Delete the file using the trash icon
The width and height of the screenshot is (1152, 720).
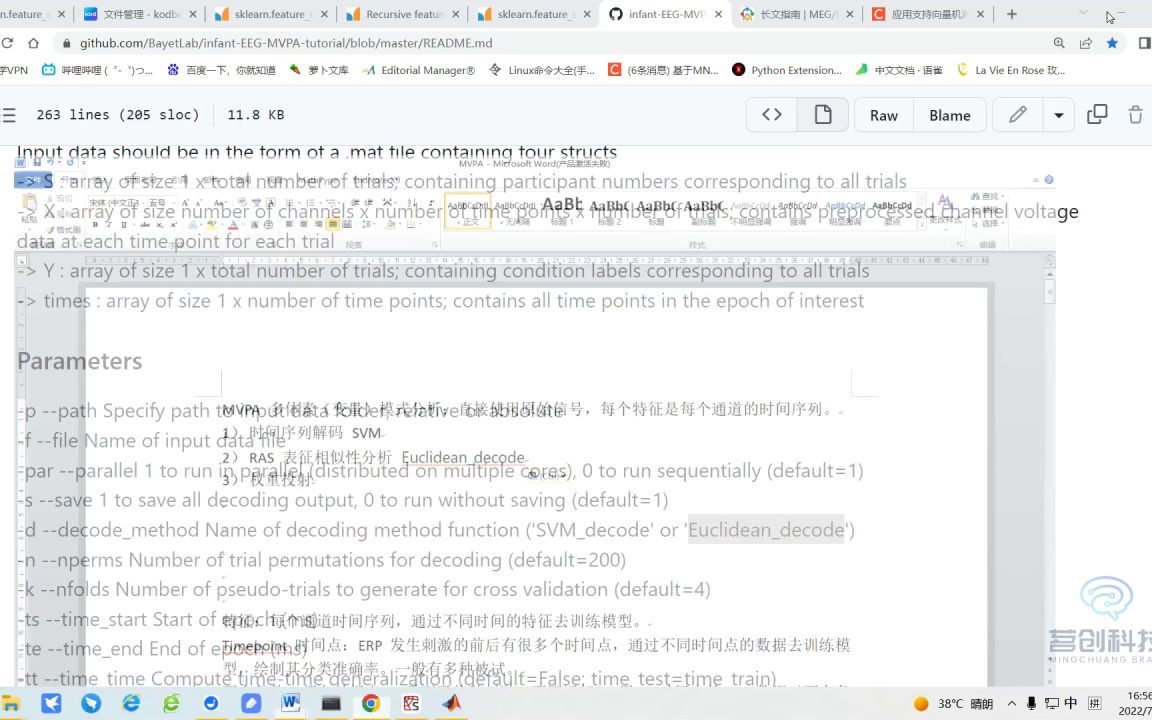pyautogui.click(x=1136, y=115)
